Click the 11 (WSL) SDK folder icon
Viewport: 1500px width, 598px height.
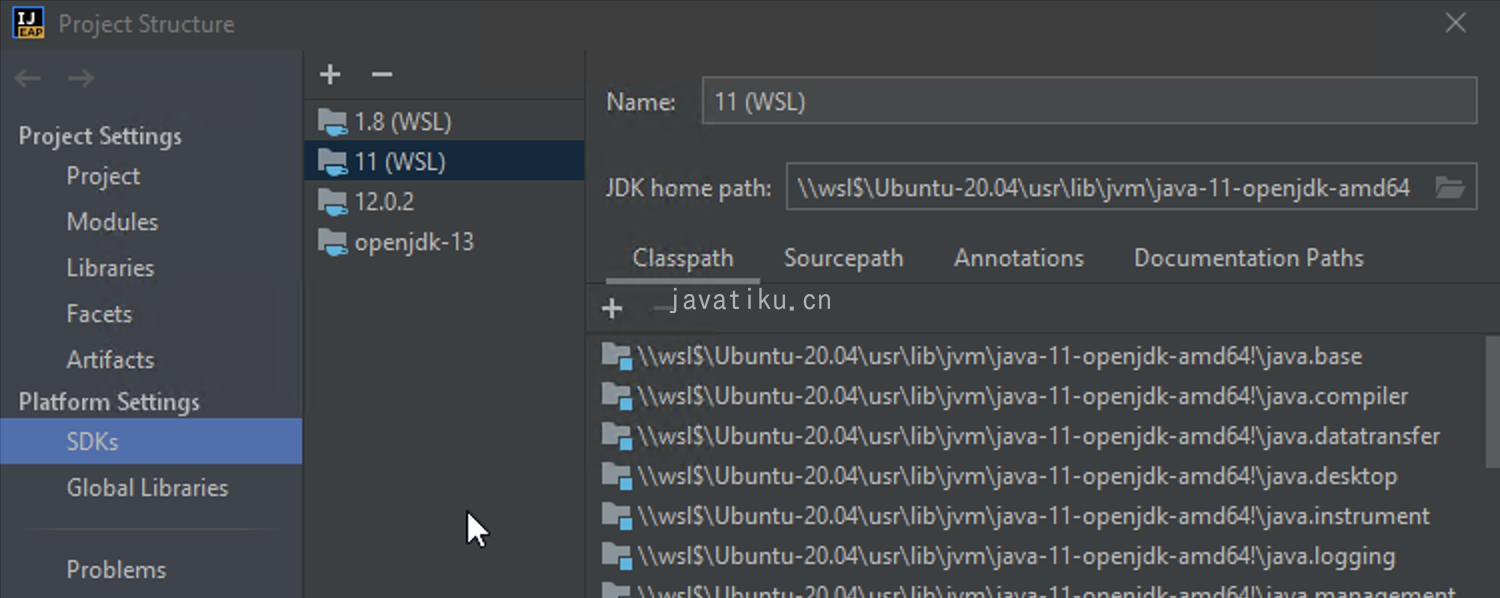tap(332, 162)
